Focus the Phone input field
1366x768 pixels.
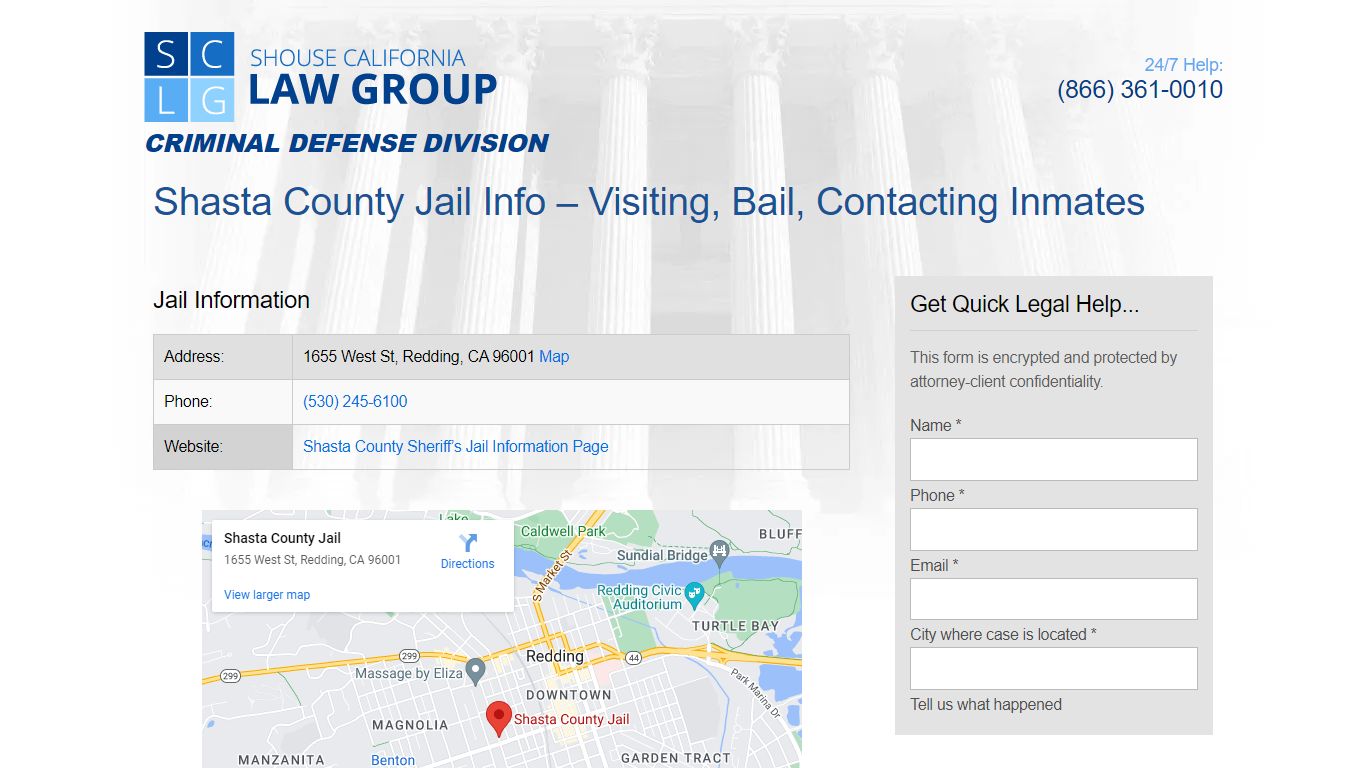coord(1054,529)
